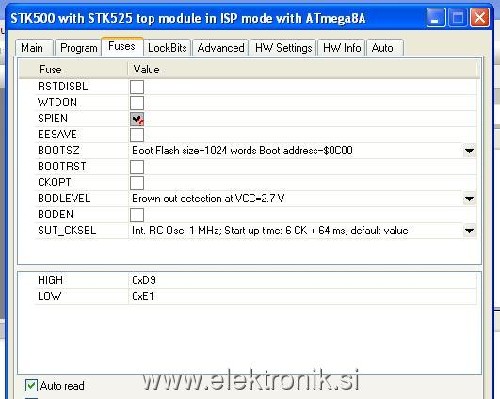Tick the CKOPT fuse checkbox
Screen dimensions: 500x399
(137, 183)
